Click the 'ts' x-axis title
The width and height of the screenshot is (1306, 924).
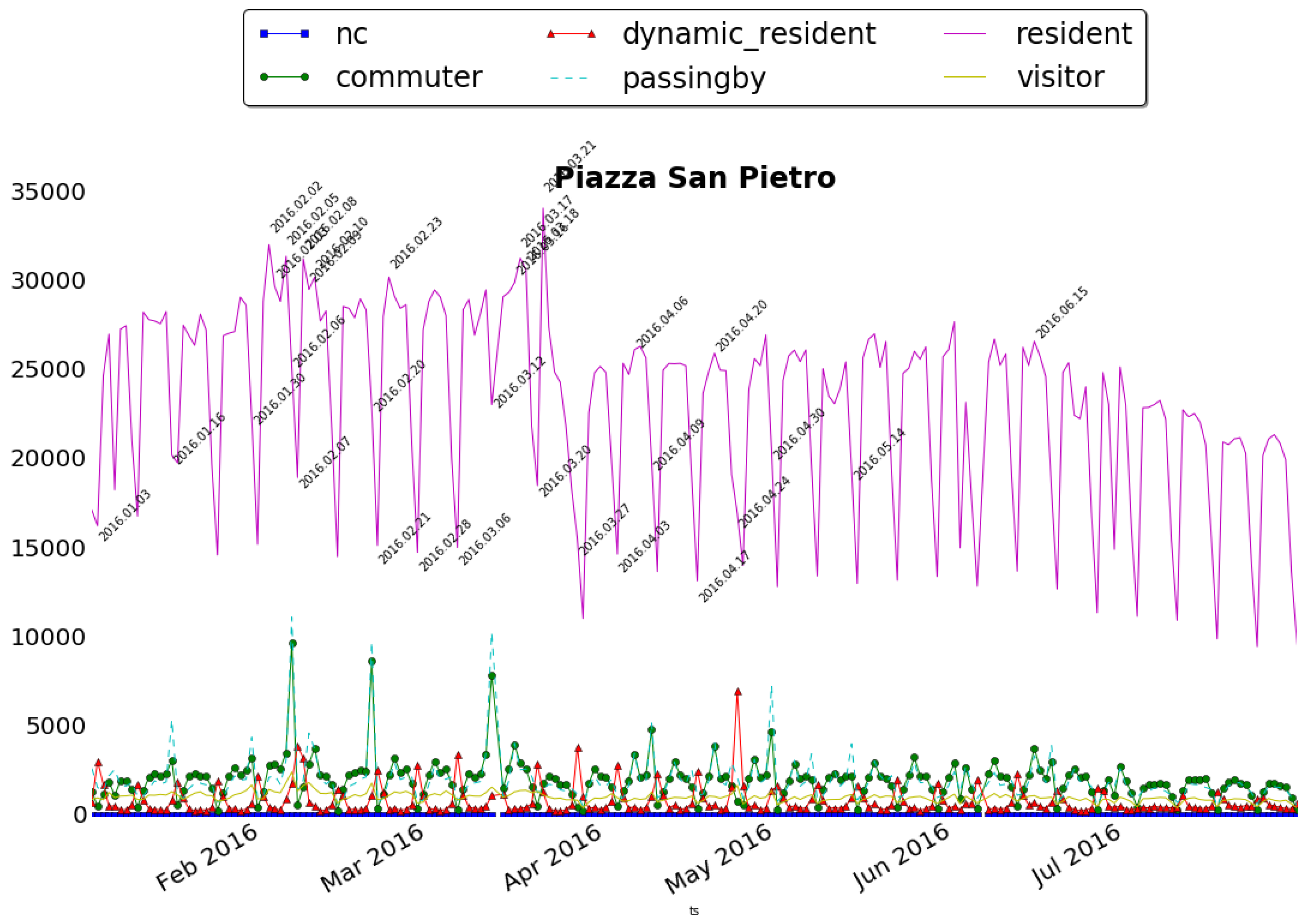click(693, 911)
